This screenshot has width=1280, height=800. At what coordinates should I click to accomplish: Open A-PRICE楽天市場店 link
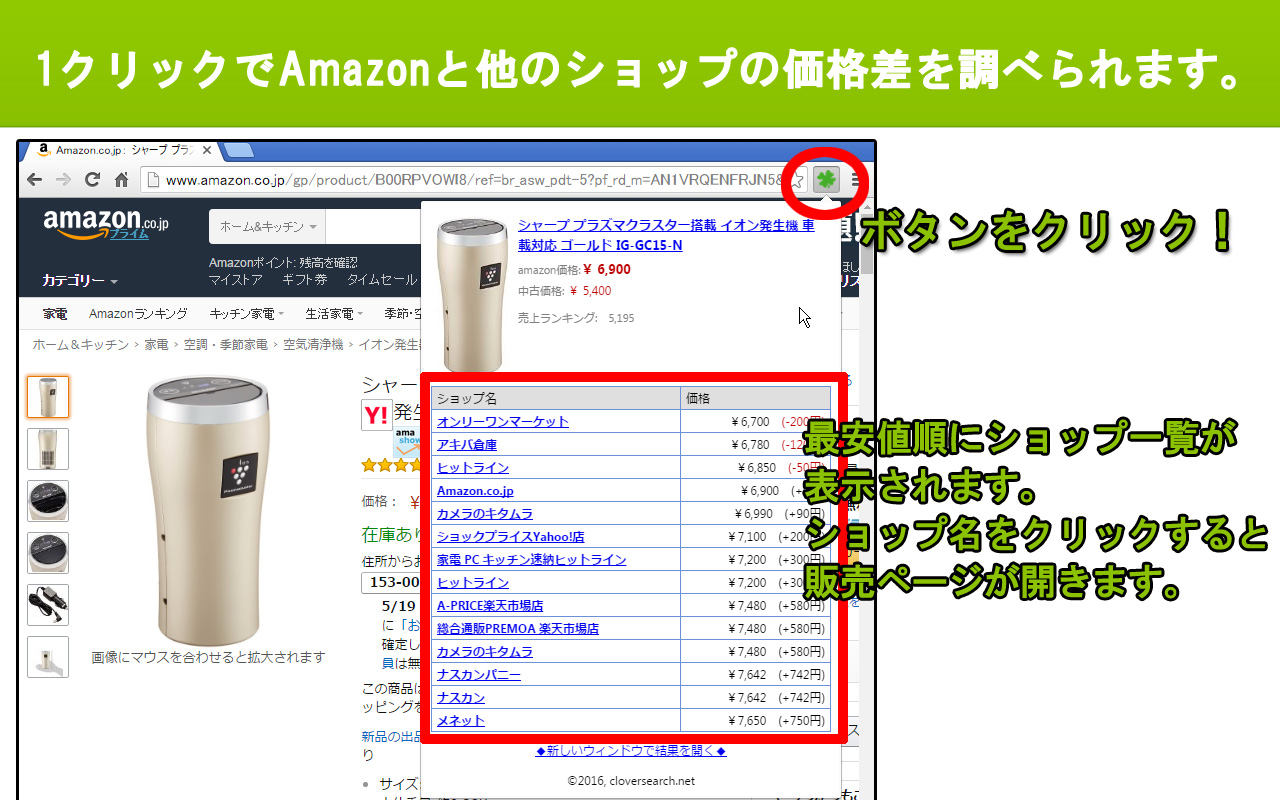[490, 606]
